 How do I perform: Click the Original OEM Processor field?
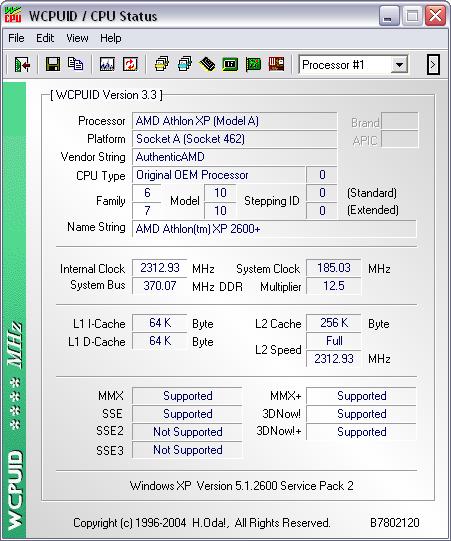coord(218,175)
